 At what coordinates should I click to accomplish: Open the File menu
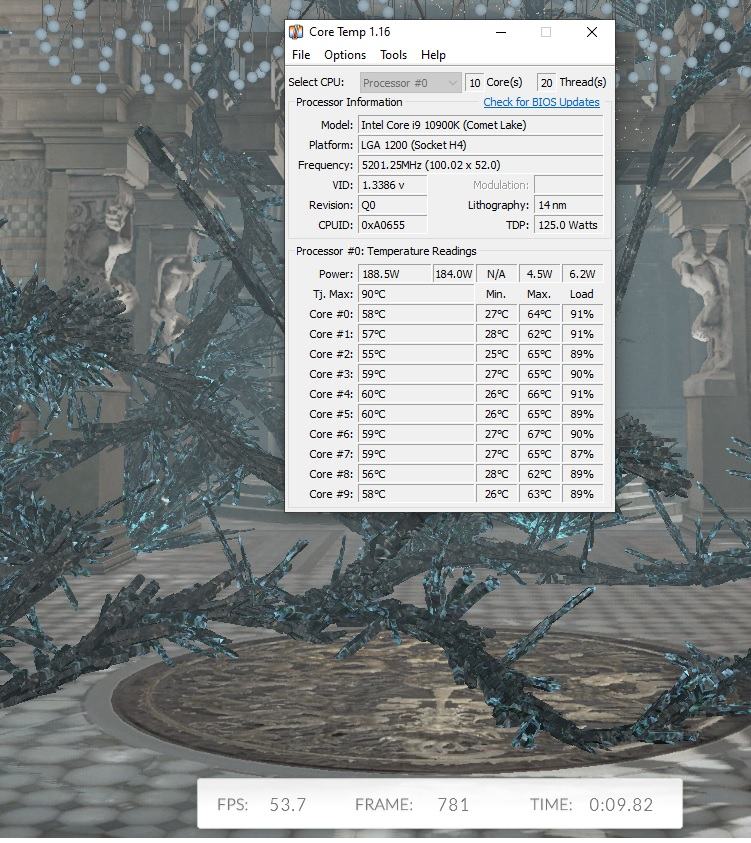[301, 55]
